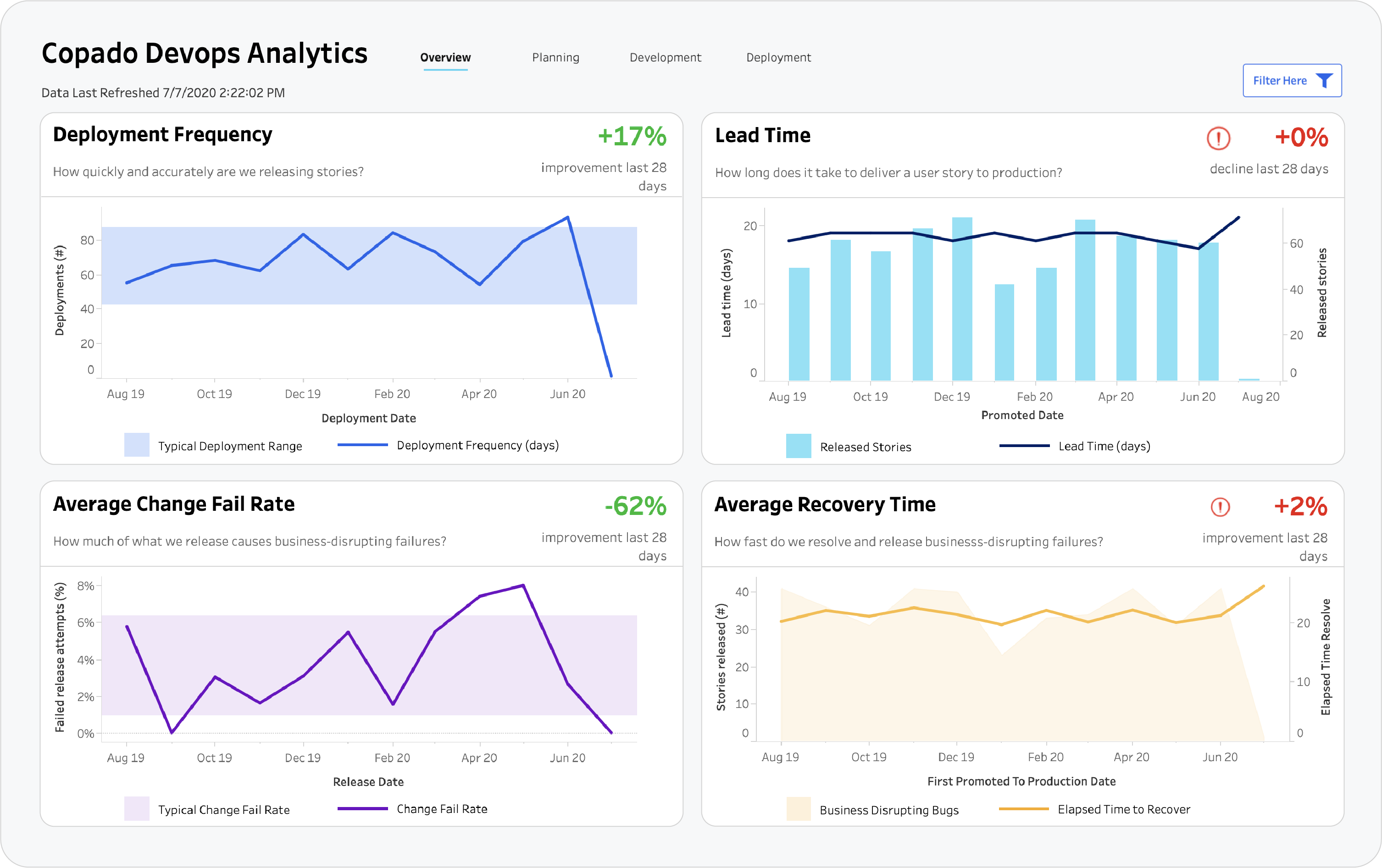Screen dimensions: 1382x868
Task: Click the 'decline last 28 days' caption
Action: 1269,169
